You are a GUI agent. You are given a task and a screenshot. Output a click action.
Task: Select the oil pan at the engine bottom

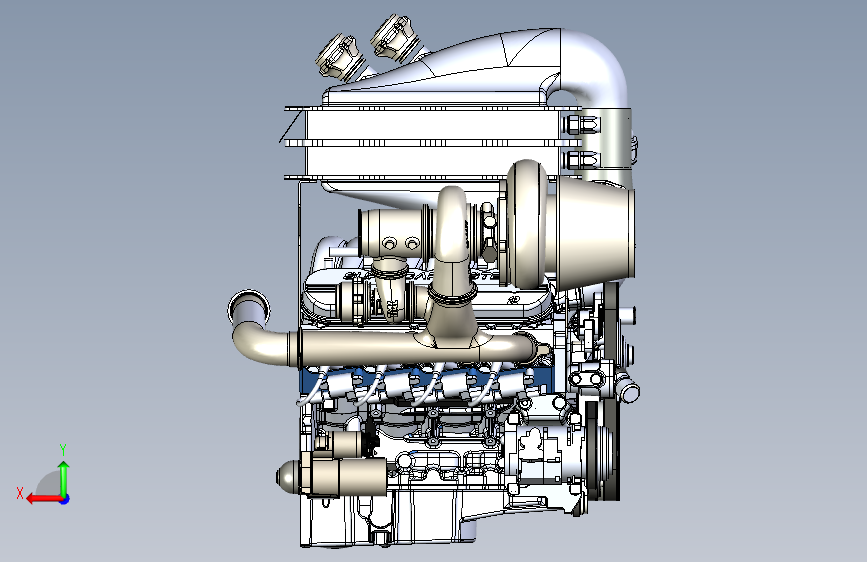[387, 517]
